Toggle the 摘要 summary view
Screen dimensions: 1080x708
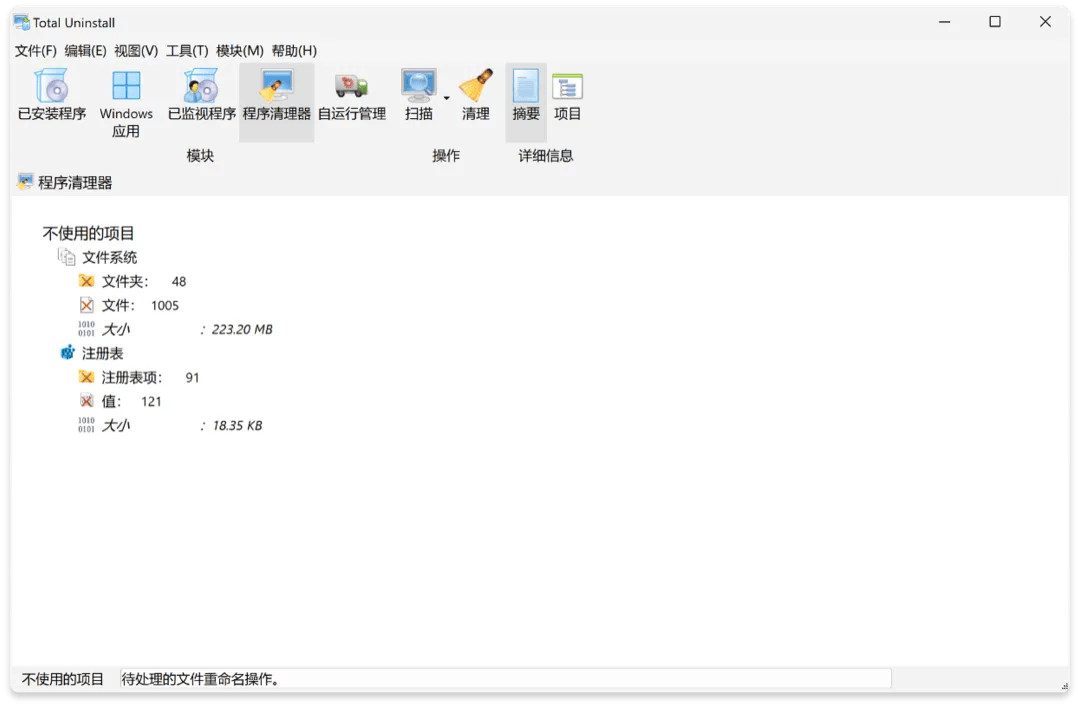526,97
